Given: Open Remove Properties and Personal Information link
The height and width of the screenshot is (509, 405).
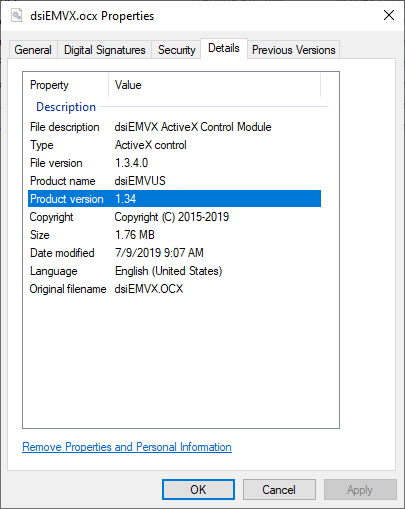Looking at the screenshot, I should tap(127, 447).
